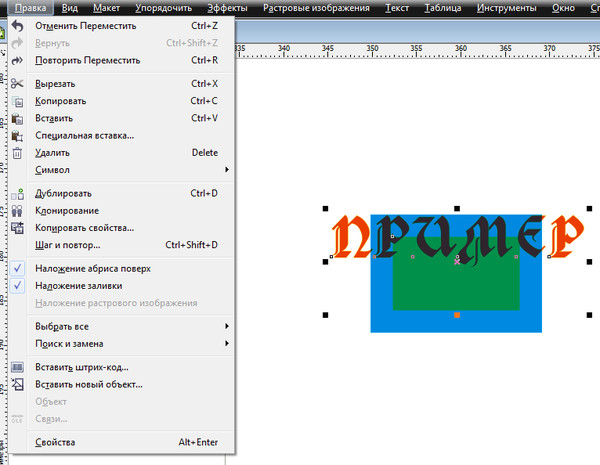
Task: Click the Clone icon beside Клонирование
Action: (17, 211)
